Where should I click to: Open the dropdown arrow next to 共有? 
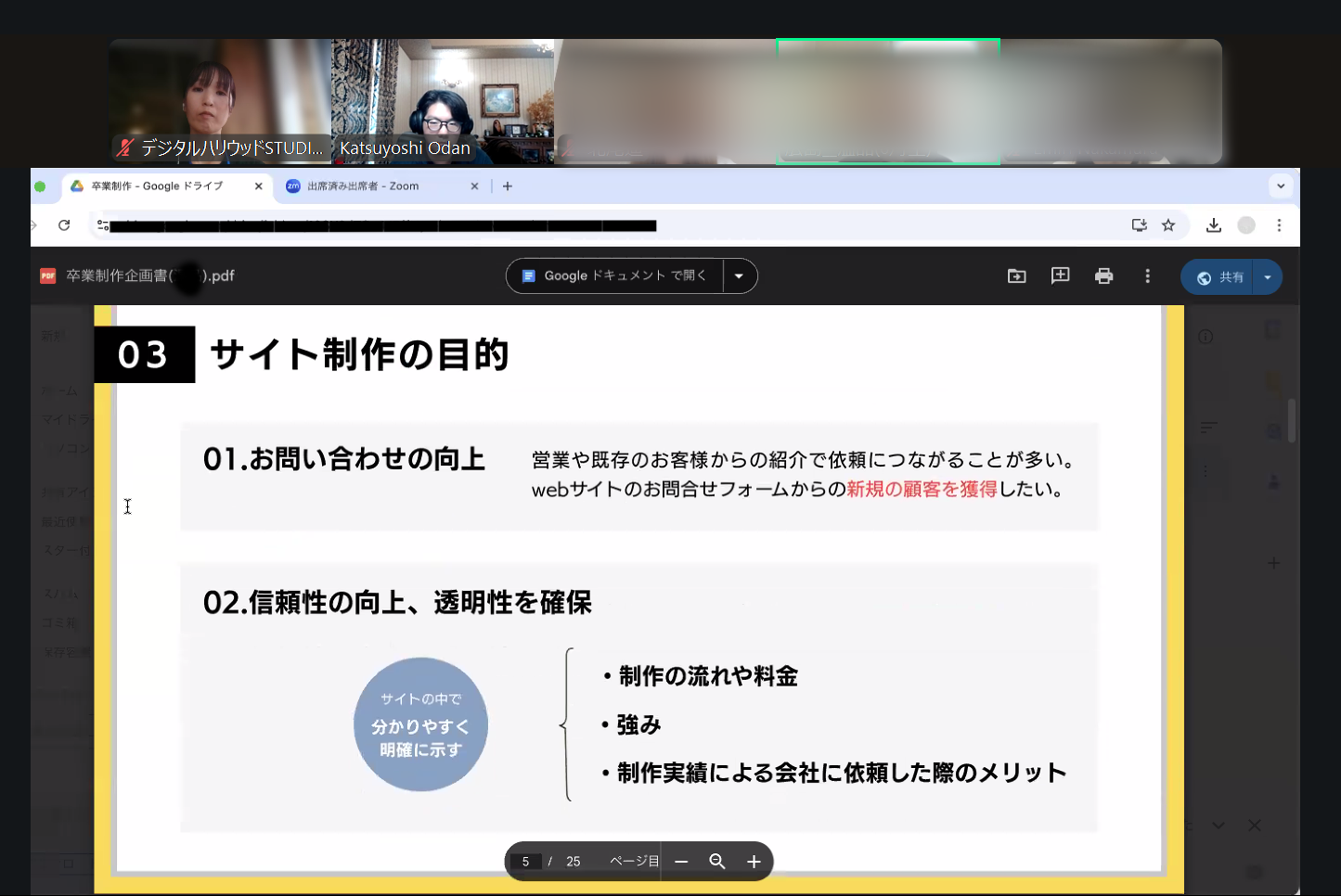[1267, 277]
